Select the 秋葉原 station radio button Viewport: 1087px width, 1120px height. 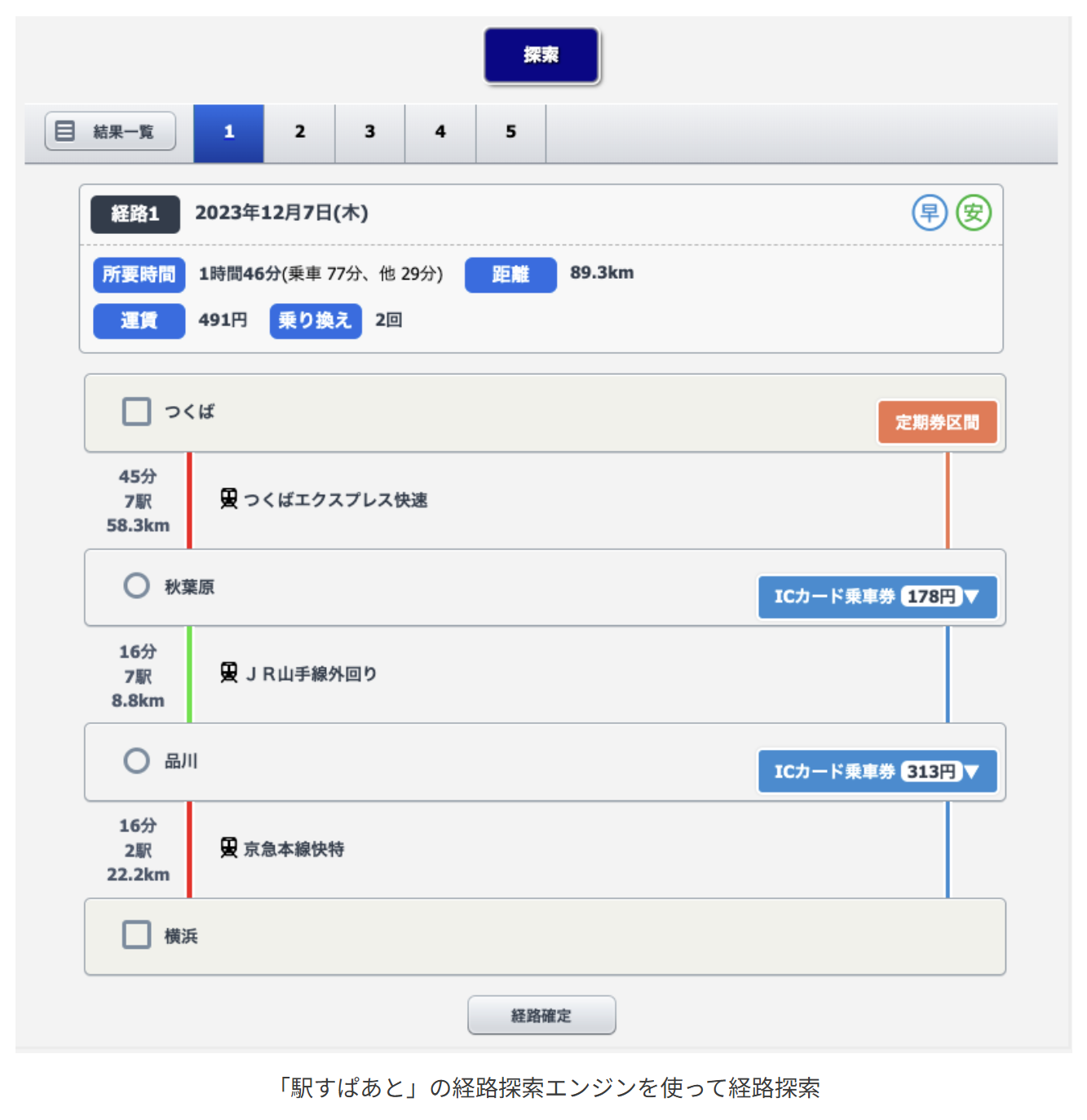(x=137, y=586)
